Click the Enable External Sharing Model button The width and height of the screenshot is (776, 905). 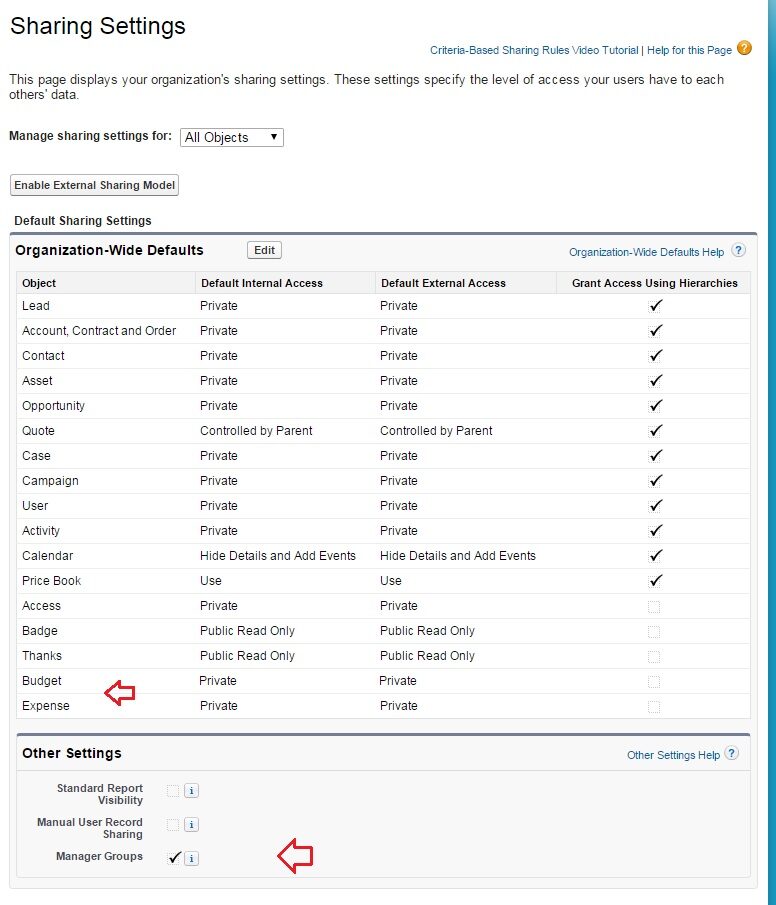95,185
